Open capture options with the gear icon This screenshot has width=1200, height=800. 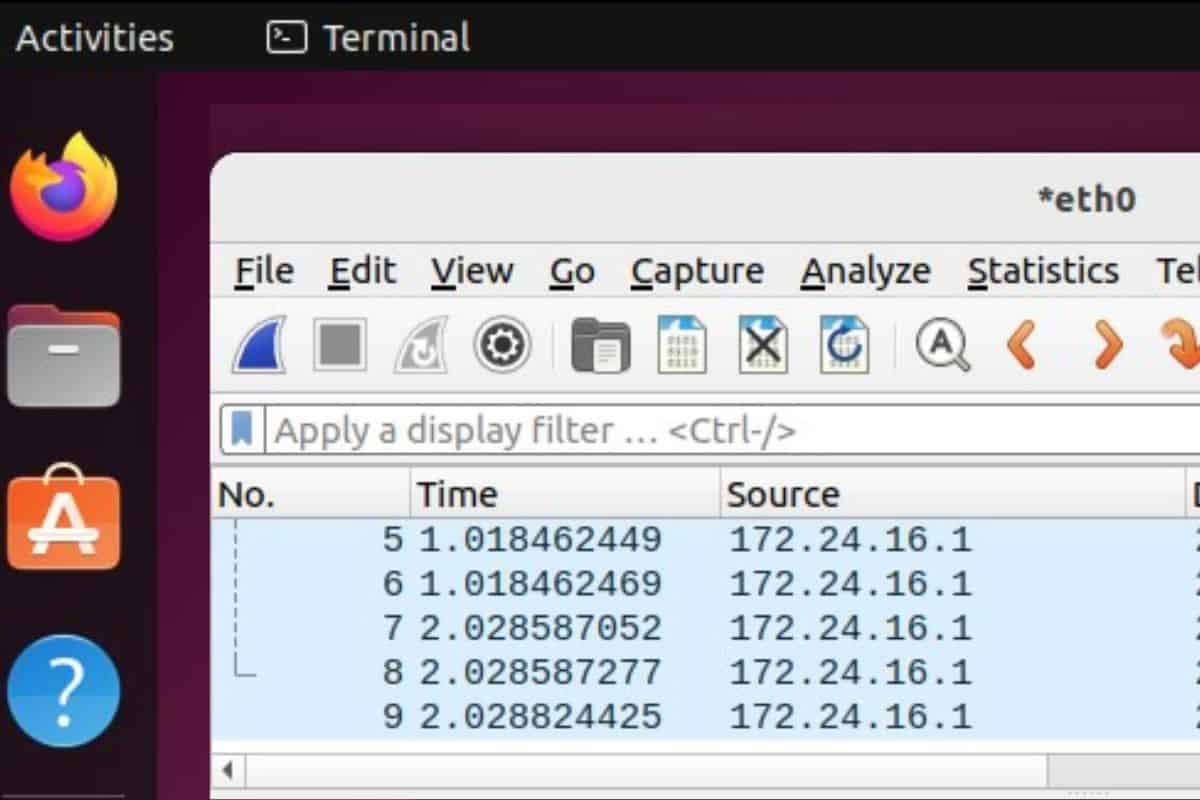pyautogui.click(x=500, y=344)
